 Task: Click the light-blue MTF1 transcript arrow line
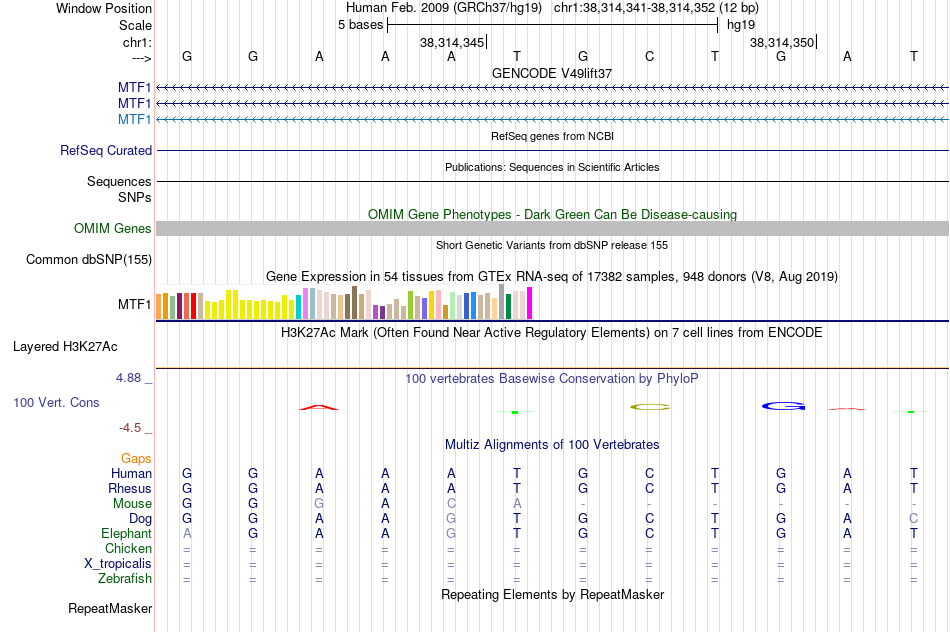point(552,119)
